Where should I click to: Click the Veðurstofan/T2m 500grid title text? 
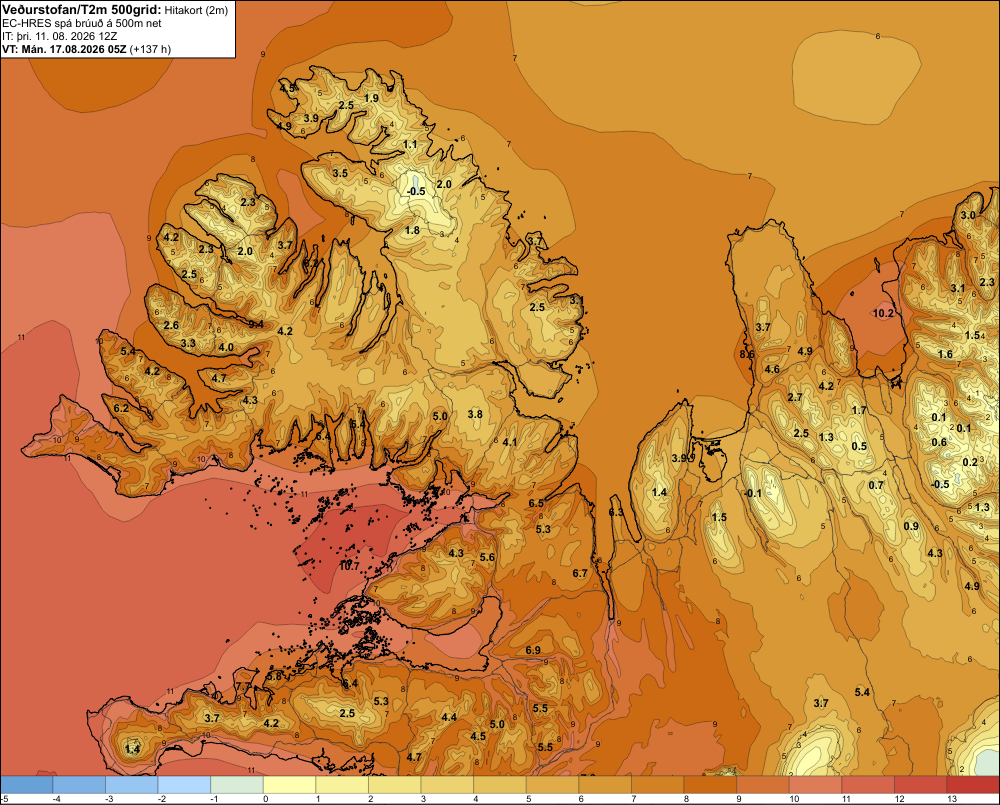click(x=82, y=10)
